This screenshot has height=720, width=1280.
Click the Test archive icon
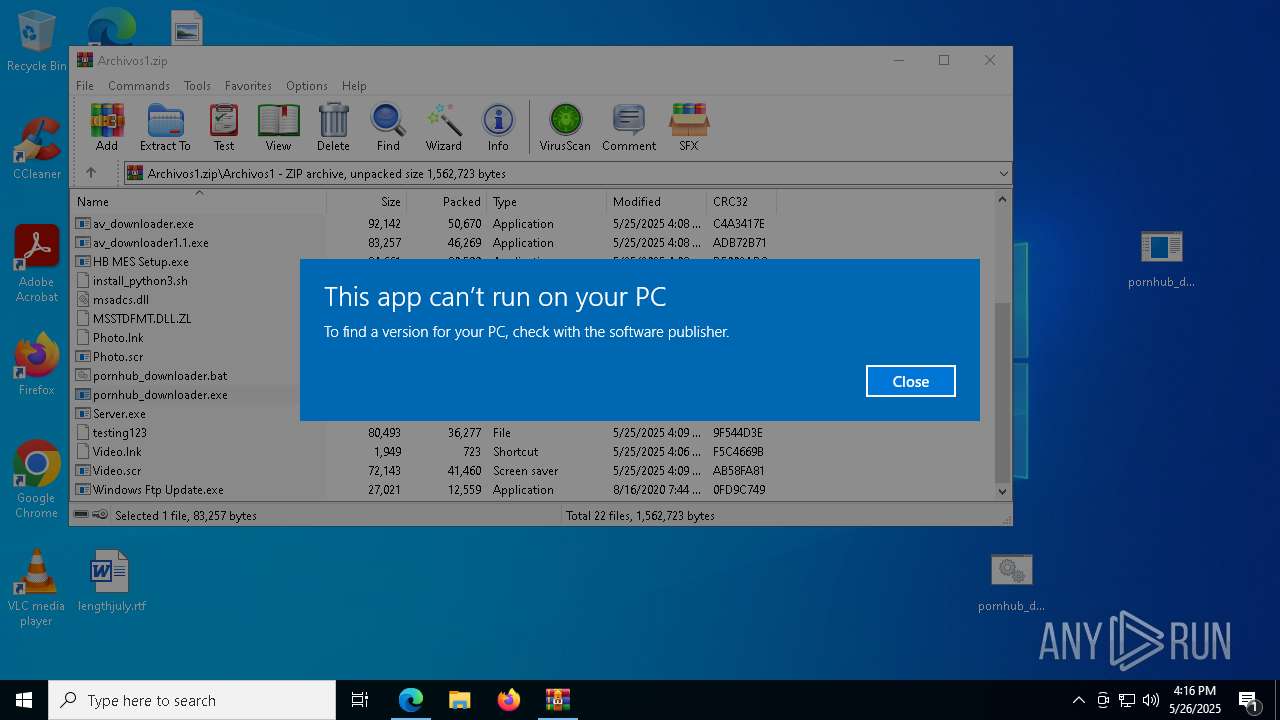224,127
